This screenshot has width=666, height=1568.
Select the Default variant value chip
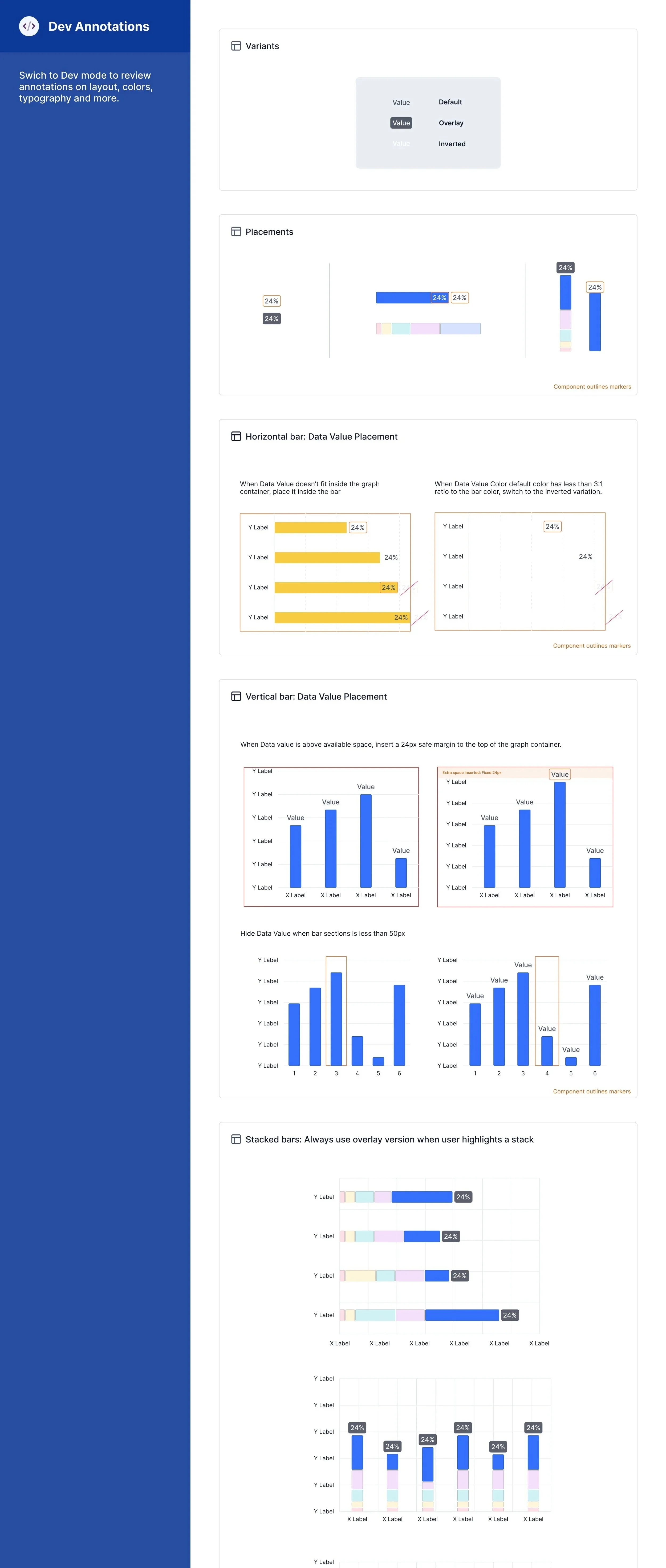[x=401, y=102]
